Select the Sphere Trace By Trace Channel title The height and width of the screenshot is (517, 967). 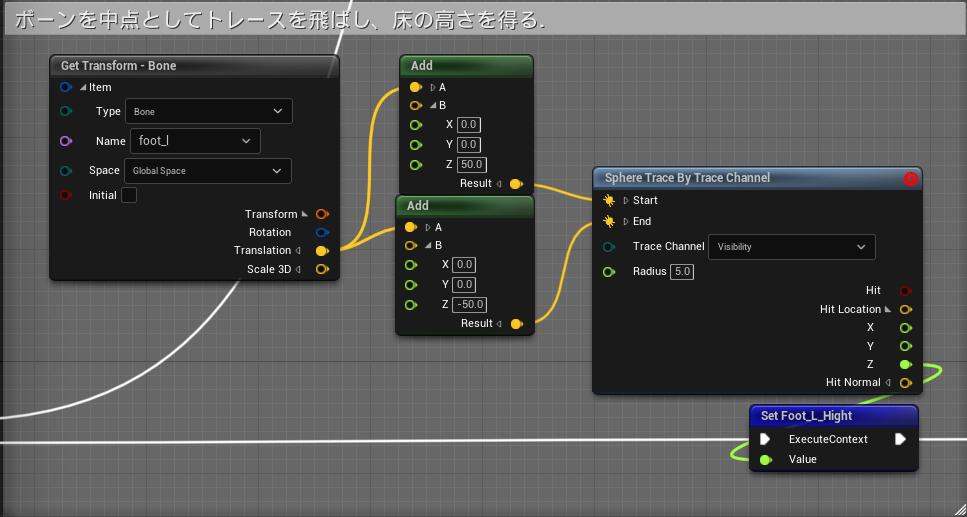[687, 178]
